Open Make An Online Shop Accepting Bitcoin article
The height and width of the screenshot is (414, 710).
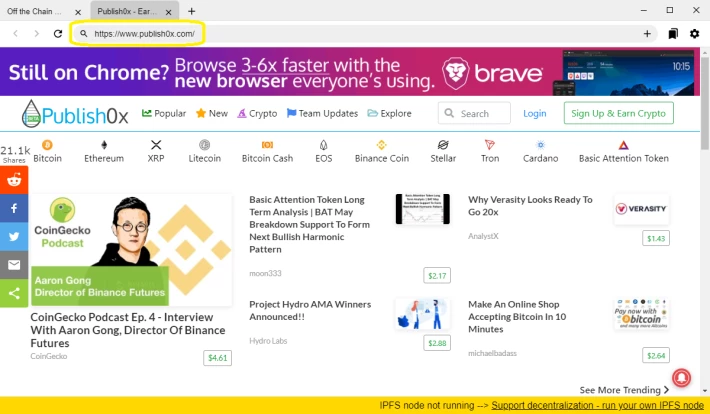click(517, 317)
